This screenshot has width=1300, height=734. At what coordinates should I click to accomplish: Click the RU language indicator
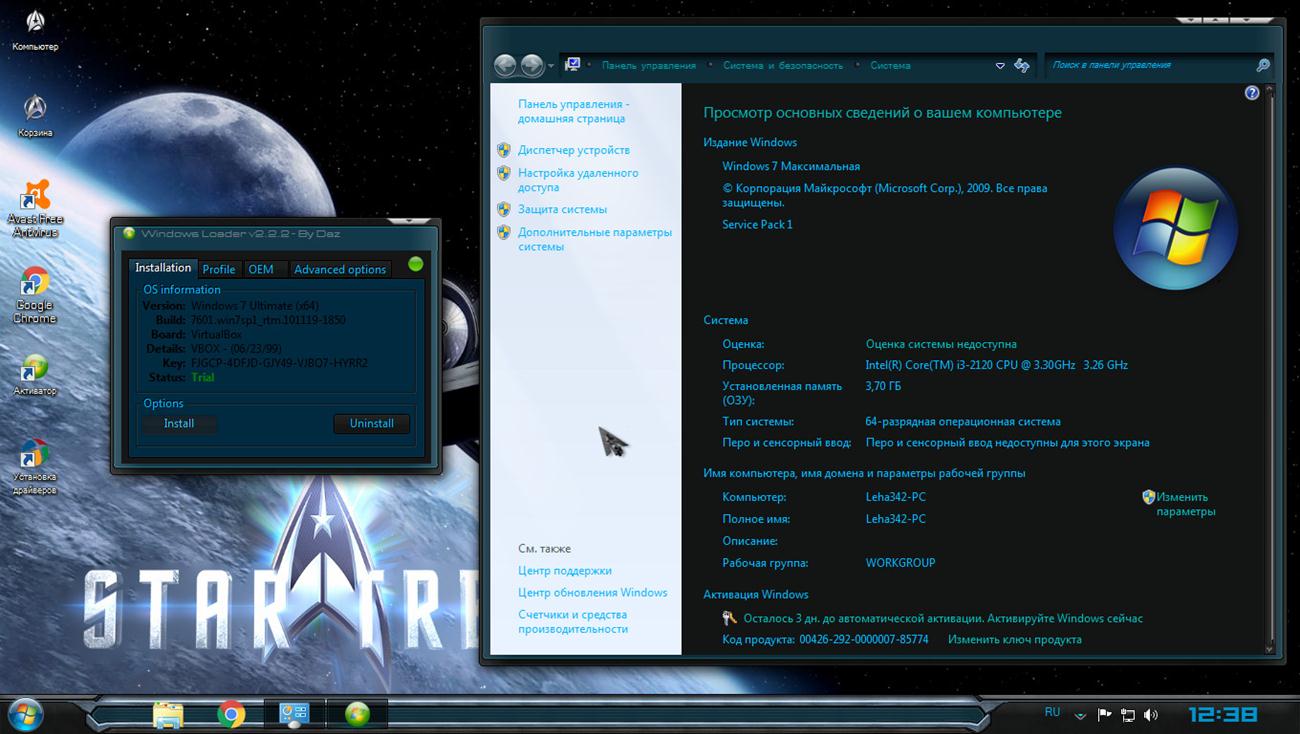tap(1052, 712)
